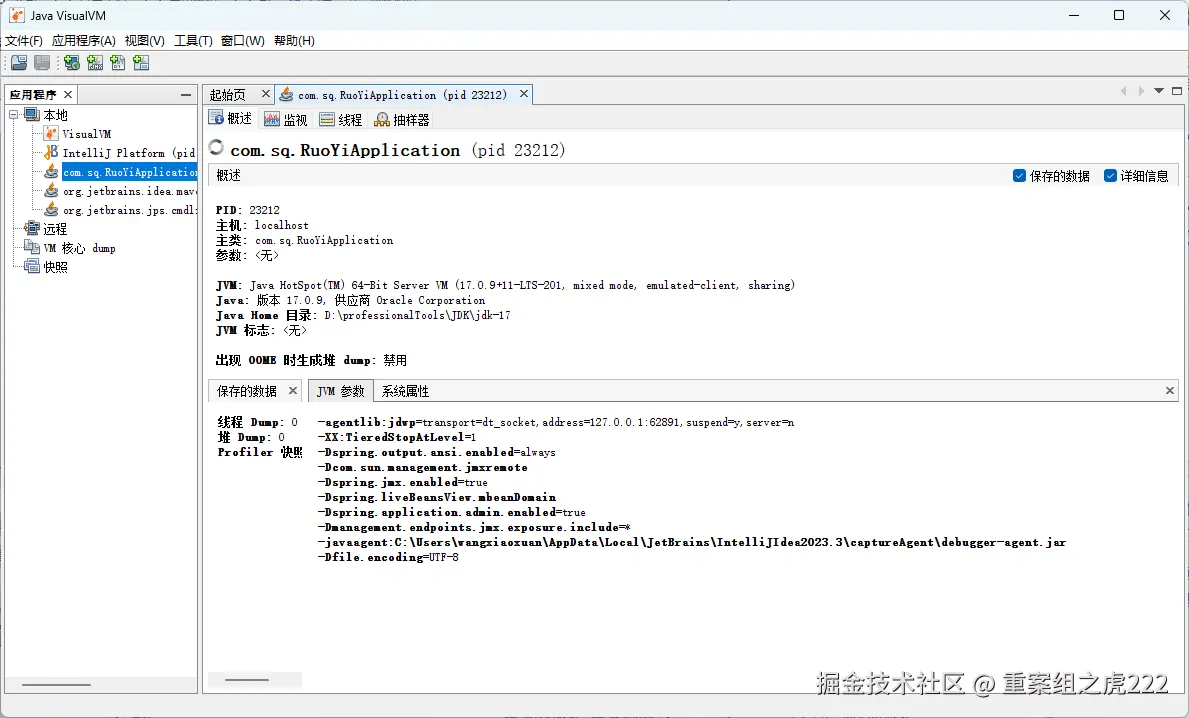This screenshot has height=718, width=1189.
Task: Click the Add Remote Host toolbar icon
Action: pos(72,63)
